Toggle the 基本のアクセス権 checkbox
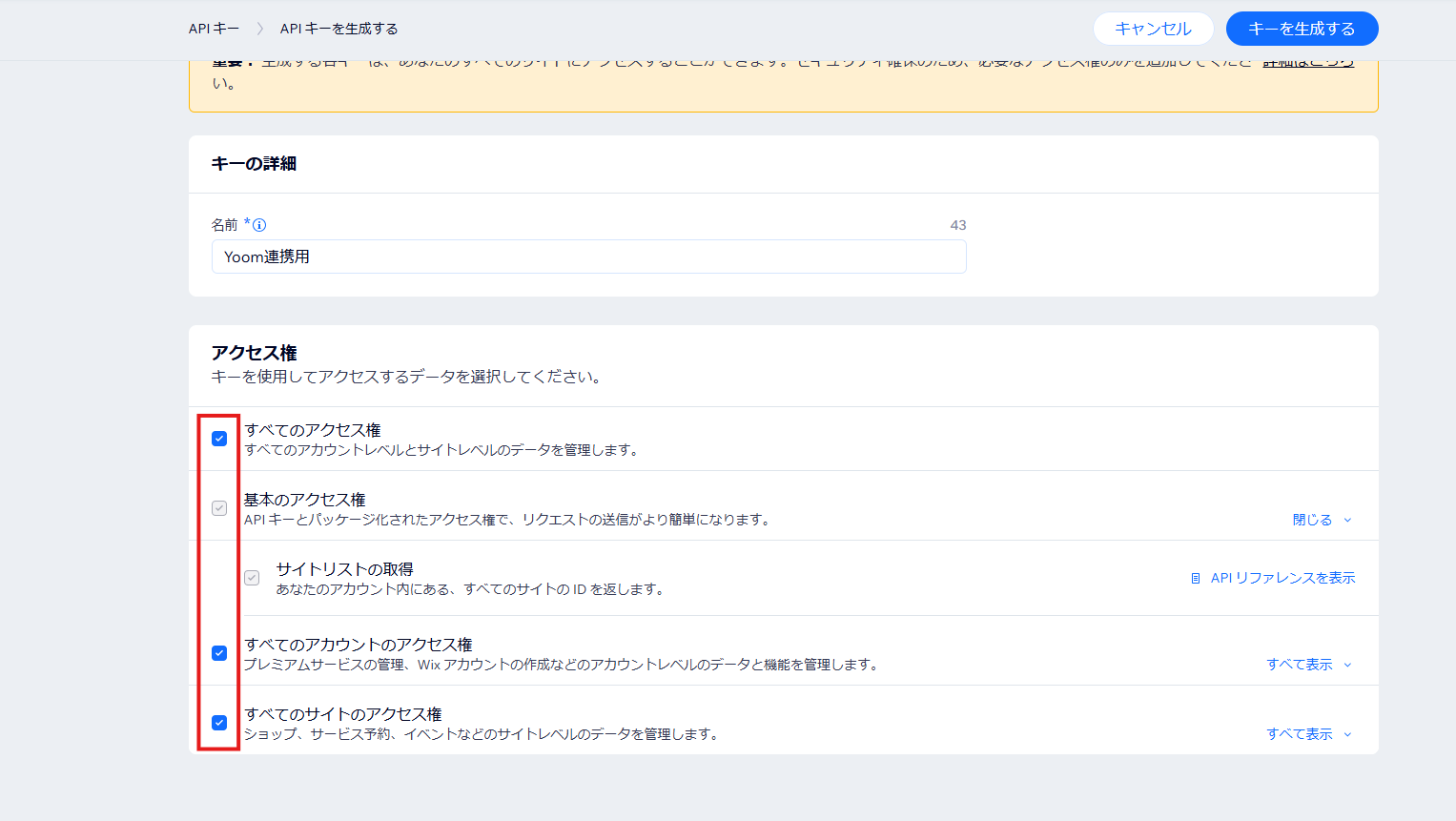The image size is (1456, 821). pyautogui.click(x=219, y=508)
